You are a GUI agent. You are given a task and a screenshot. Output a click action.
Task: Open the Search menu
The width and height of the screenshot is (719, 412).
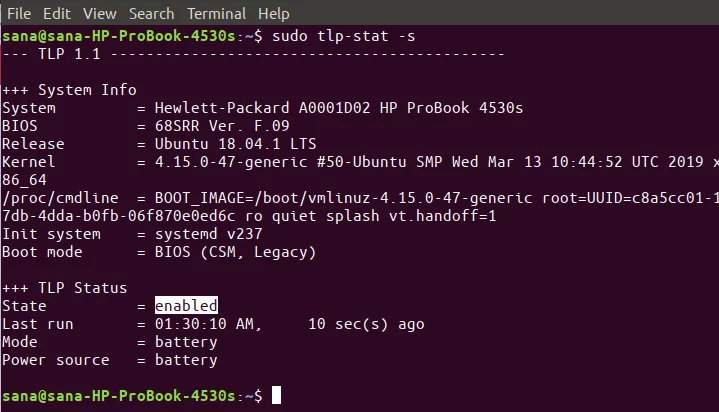click(151, 14)
